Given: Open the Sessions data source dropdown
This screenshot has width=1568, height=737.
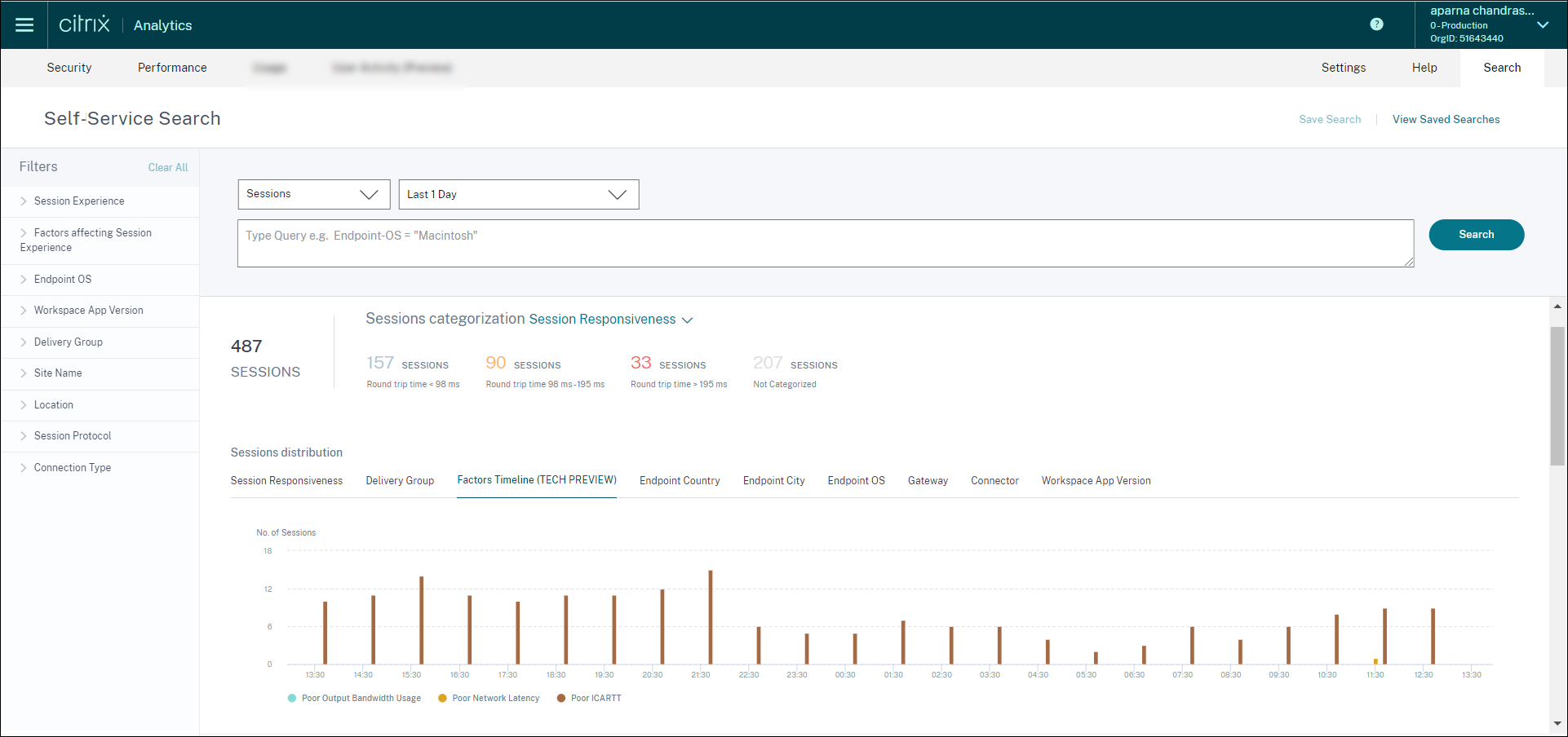Looking at the screenshot, I should [x=313, y=194].
